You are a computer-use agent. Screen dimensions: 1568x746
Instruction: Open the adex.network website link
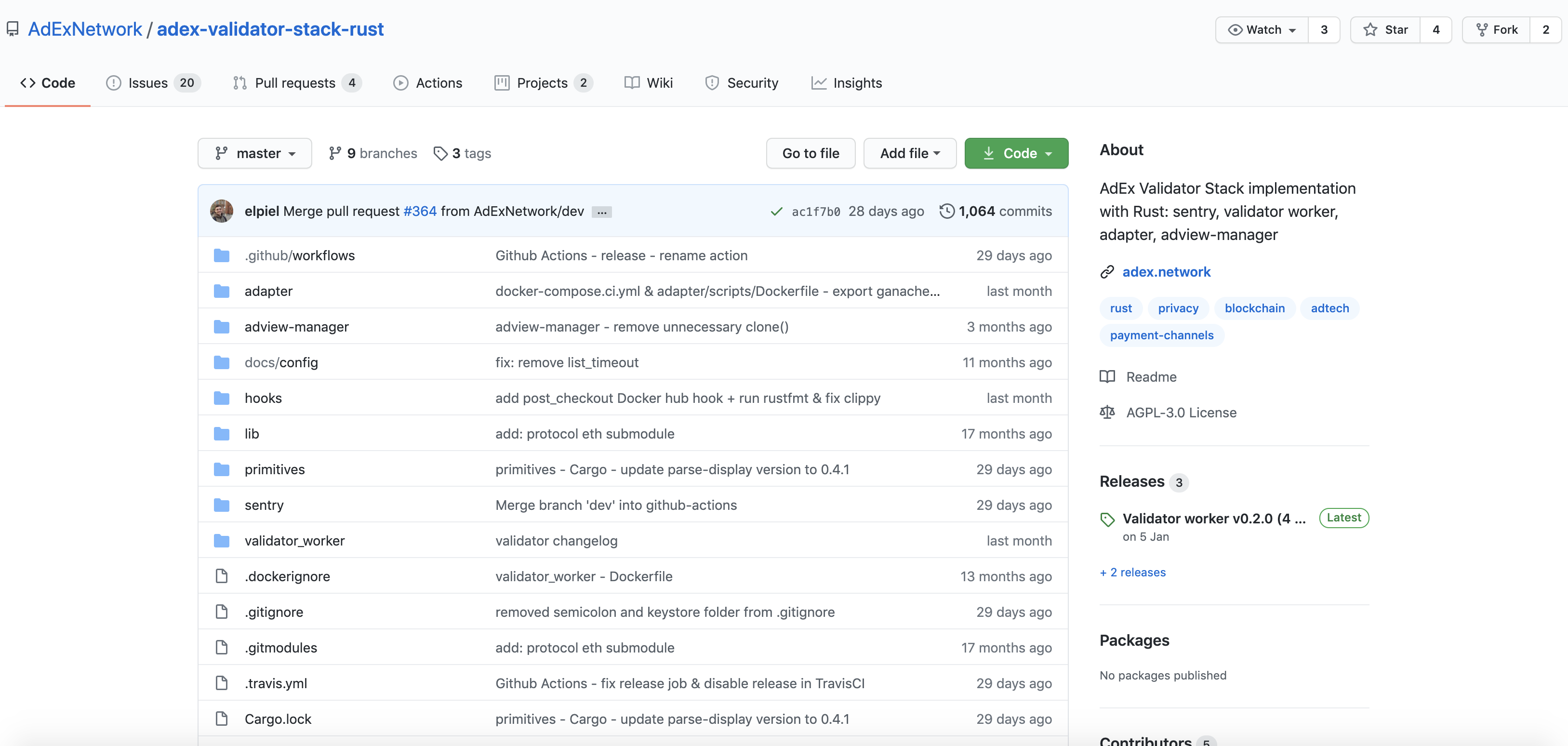click(x=1166, y=272)
